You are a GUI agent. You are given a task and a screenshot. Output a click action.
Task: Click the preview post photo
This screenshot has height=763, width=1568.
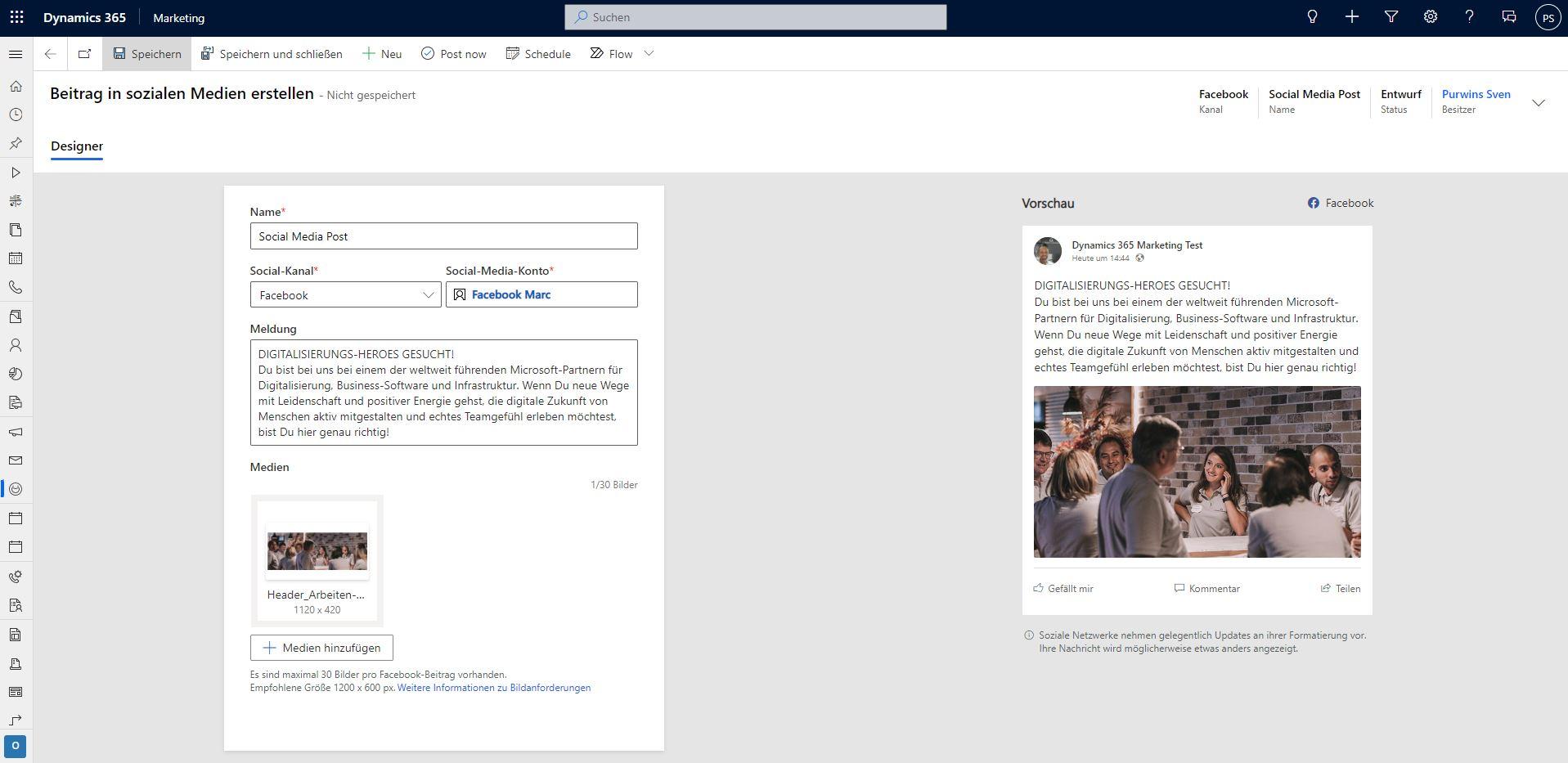[x=1197, y=472]
